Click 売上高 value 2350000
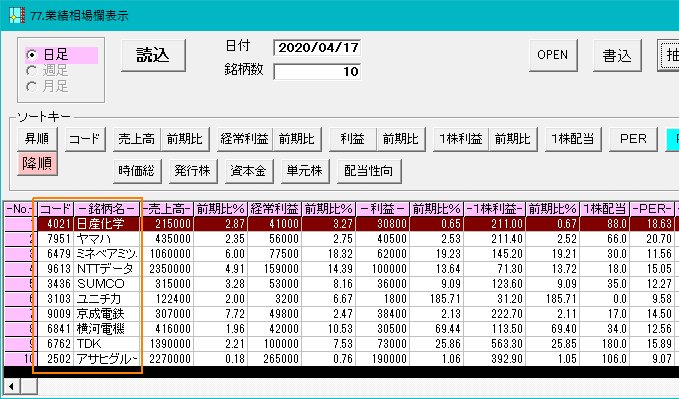Viewport: 679px width, 399px height. [x=167, y=269]
